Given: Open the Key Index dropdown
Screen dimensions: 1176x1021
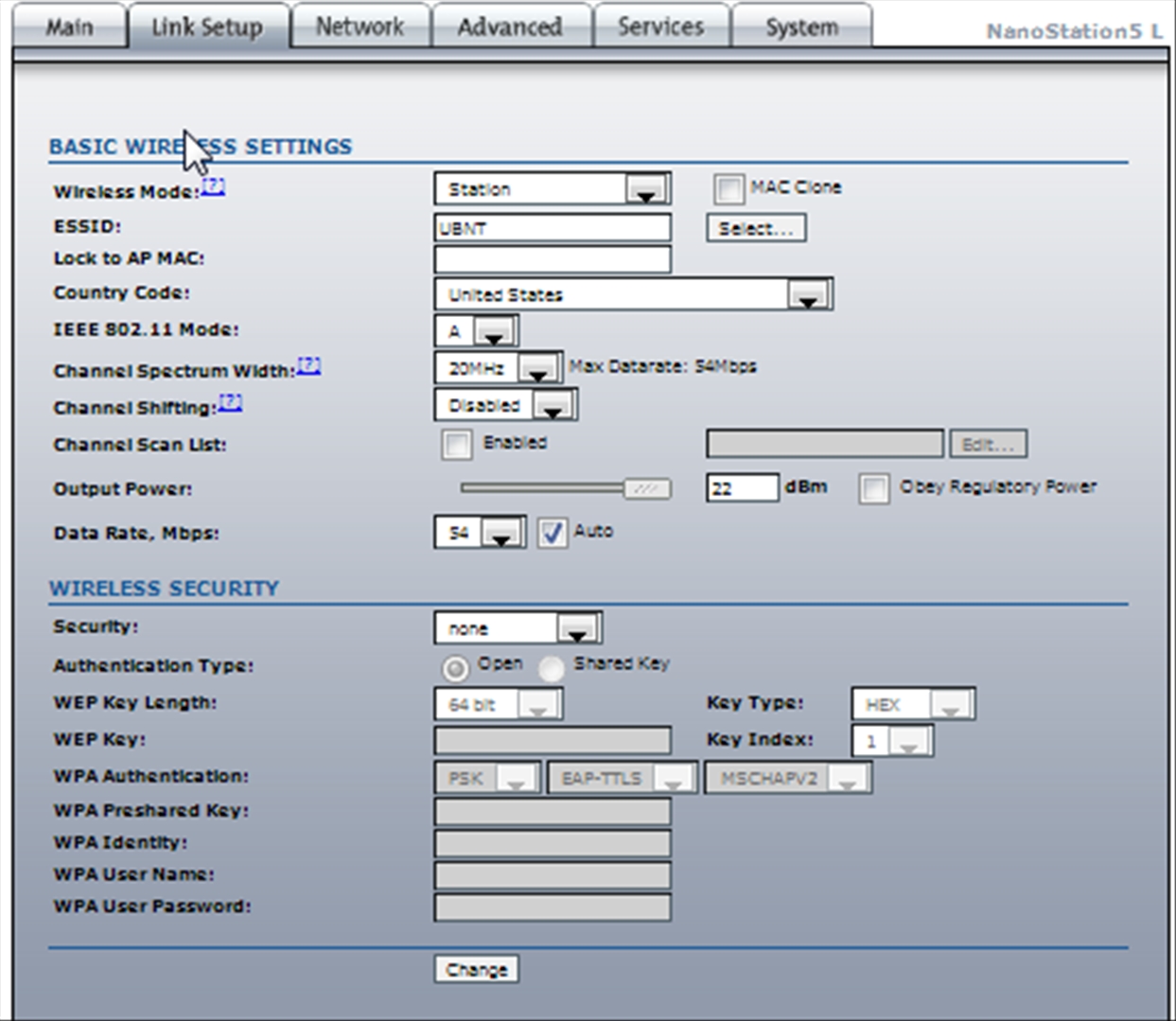Looking at the screenshot, I should pyautogui.click(x=892, y=741).
